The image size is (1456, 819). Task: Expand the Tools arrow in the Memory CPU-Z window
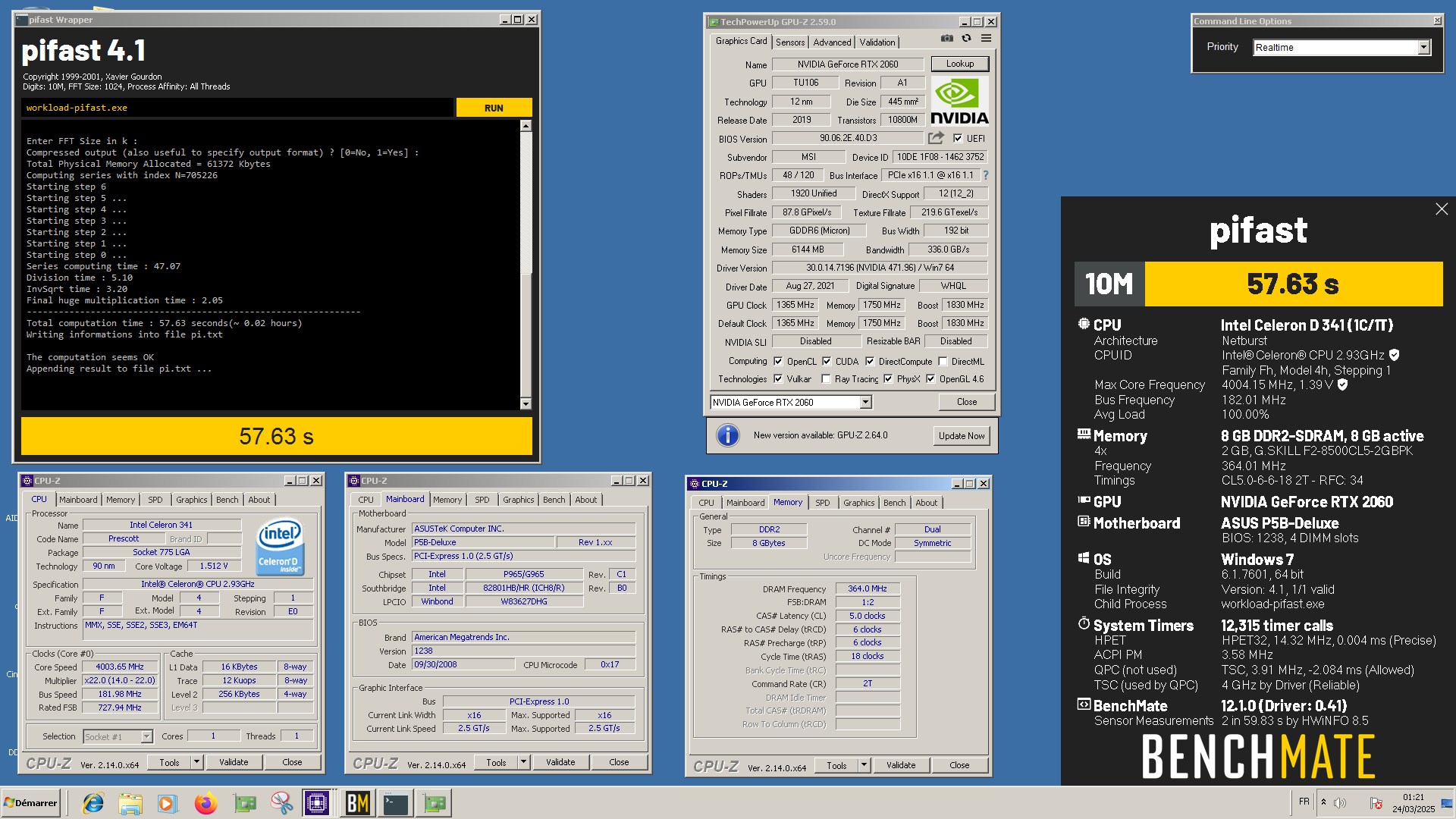tap(864, 765)
